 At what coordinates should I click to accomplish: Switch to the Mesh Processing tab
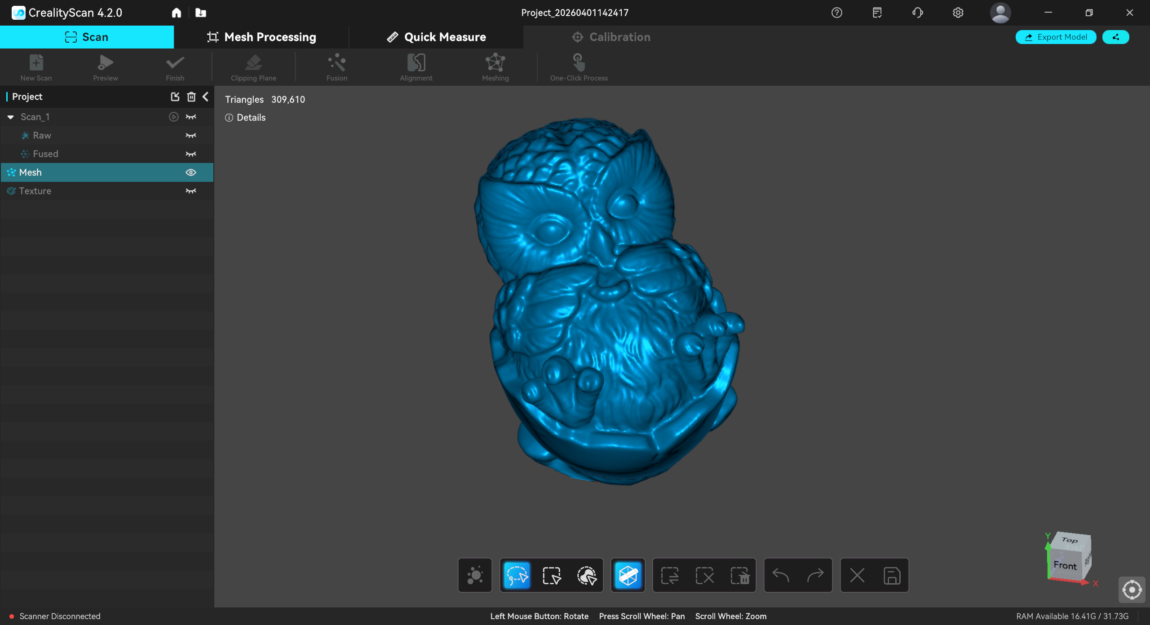[x=261, y=37]
